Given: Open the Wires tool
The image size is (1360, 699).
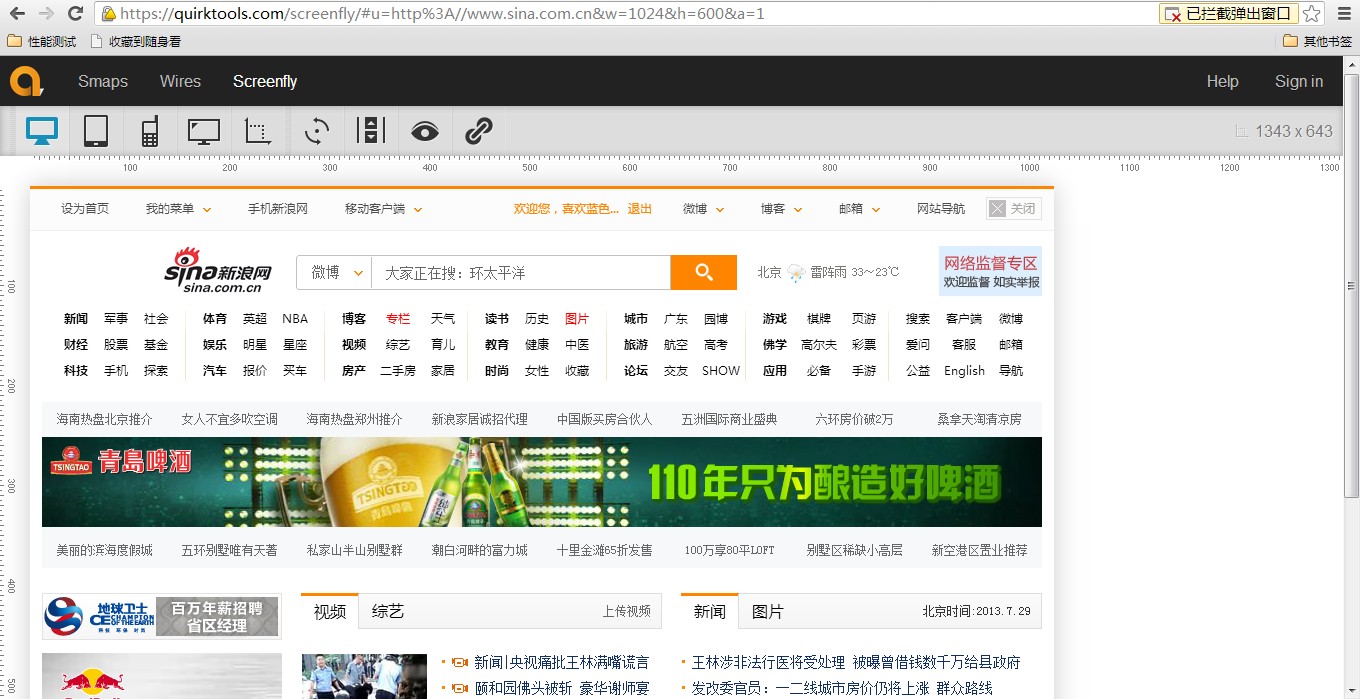Looking at the screenshot, I should [x=180, y=81].
